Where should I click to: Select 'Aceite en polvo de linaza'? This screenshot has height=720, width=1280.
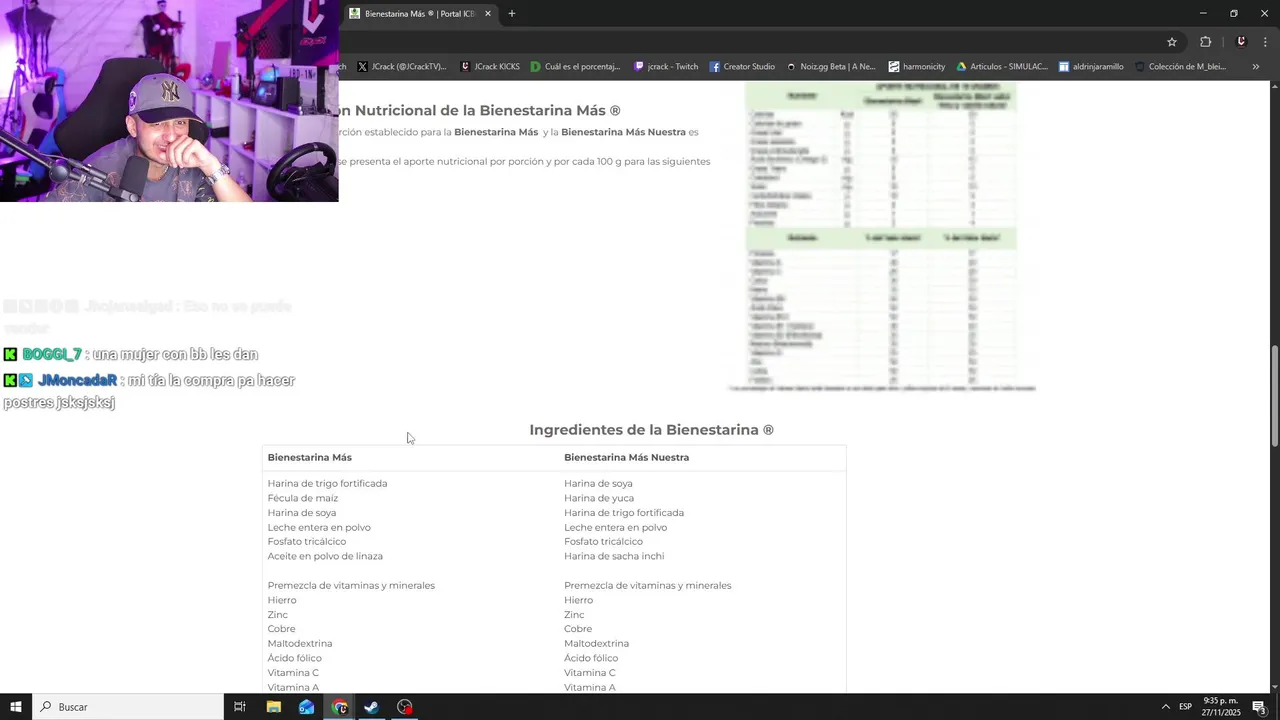coord(325,556)
